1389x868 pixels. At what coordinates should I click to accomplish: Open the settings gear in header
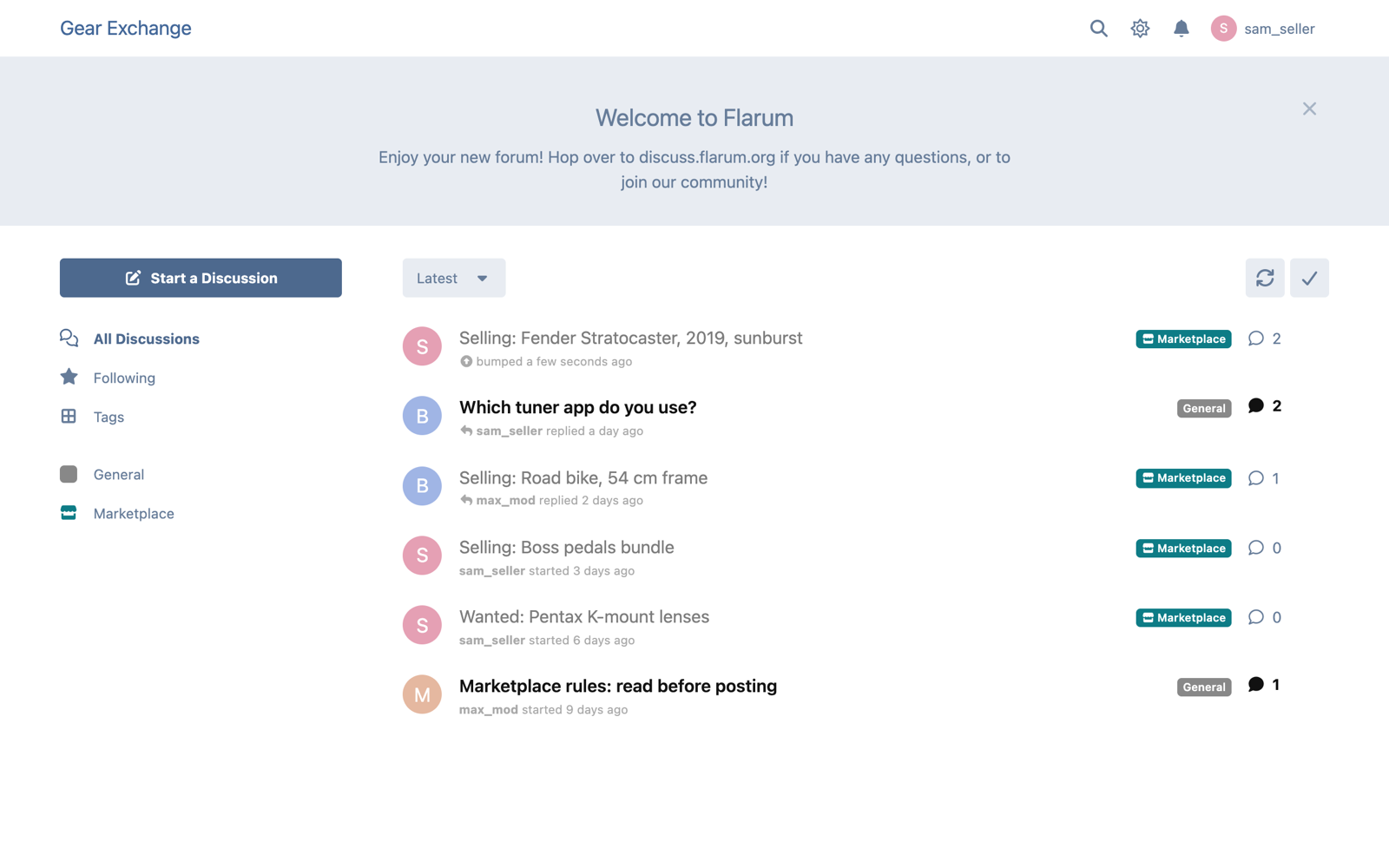(1140, 29)
